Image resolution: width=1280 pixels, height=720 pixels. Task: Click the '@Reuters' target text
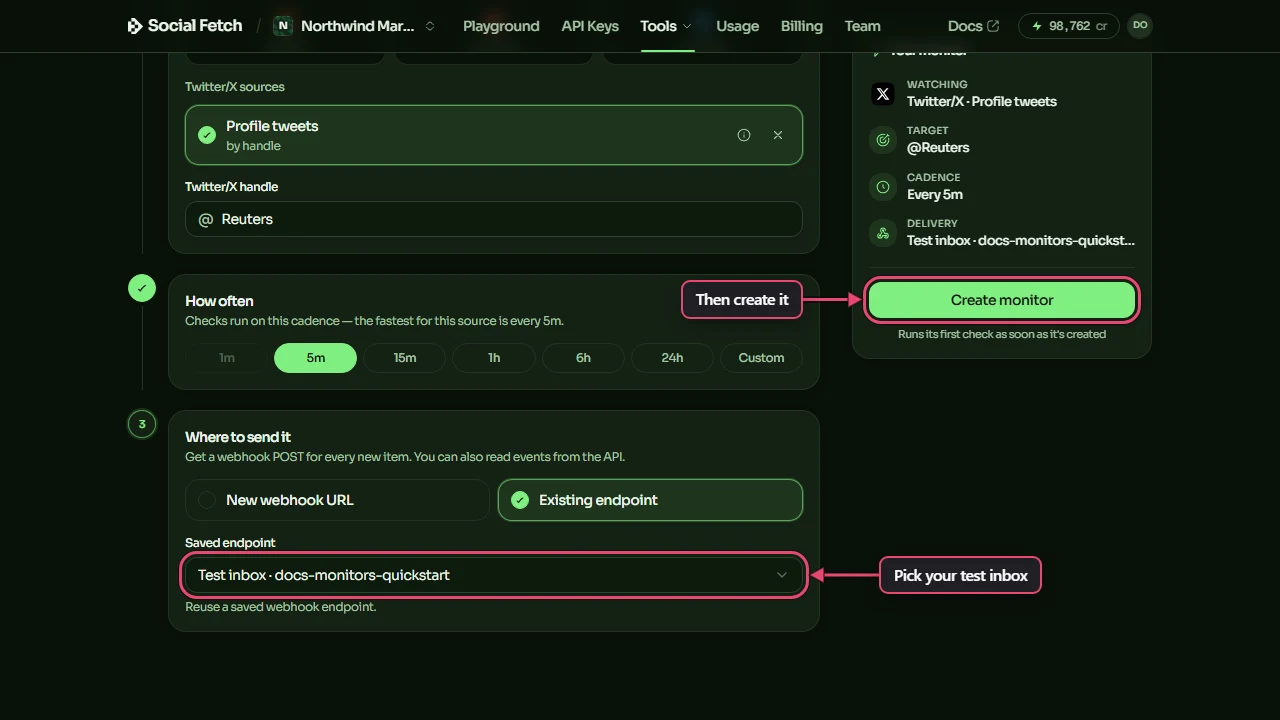938,147
